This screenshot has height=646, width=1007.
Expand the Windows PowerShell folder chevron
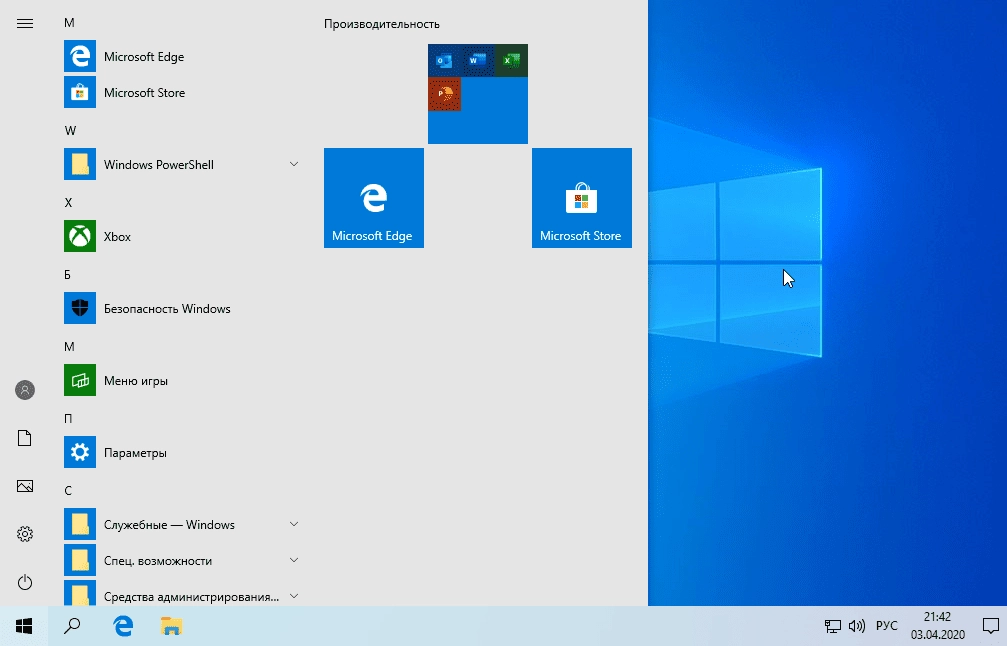[x=293, y=164]
